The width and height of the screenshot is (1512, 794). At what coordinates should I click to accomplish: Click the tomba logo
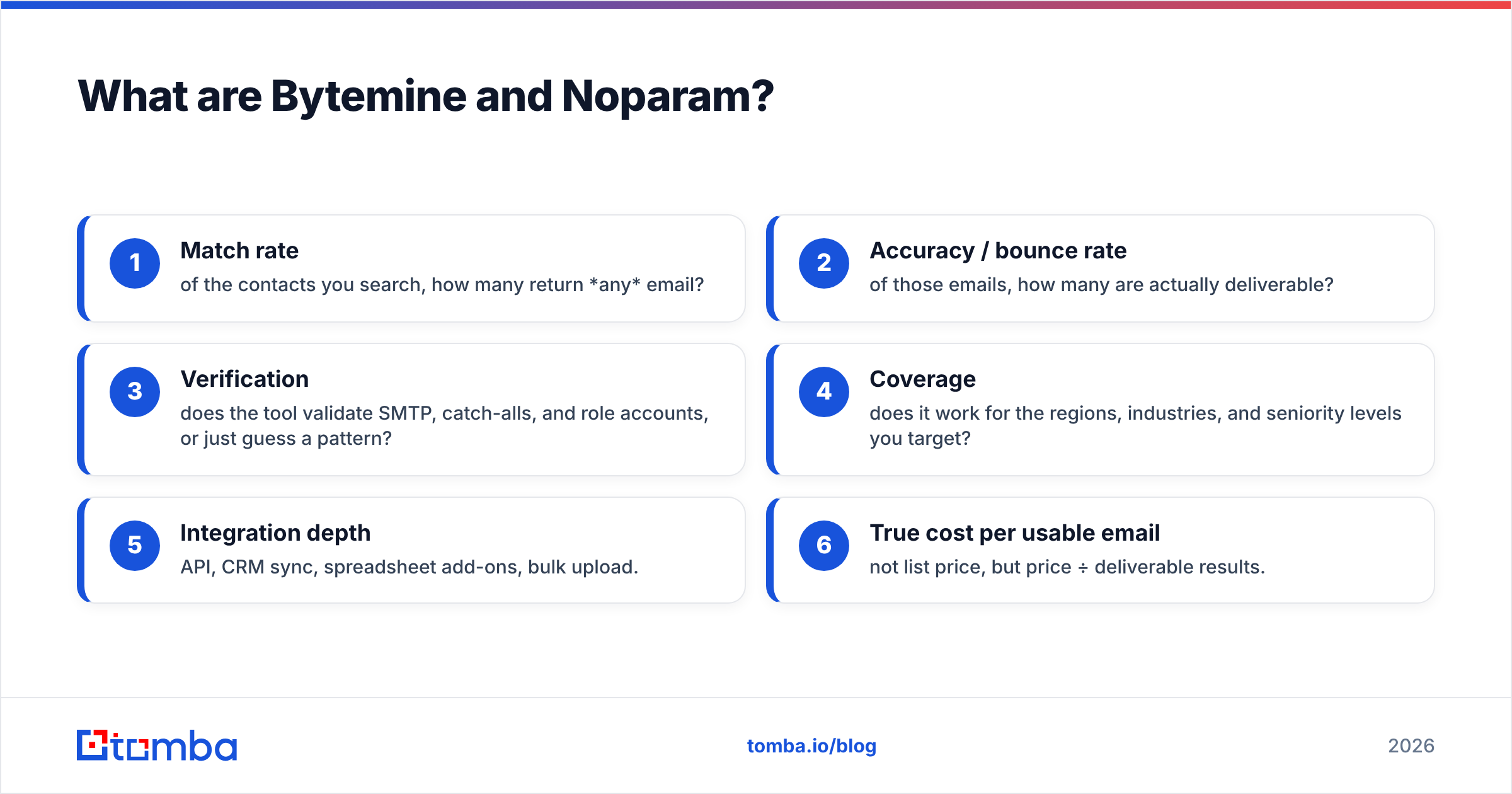point(157,745)
